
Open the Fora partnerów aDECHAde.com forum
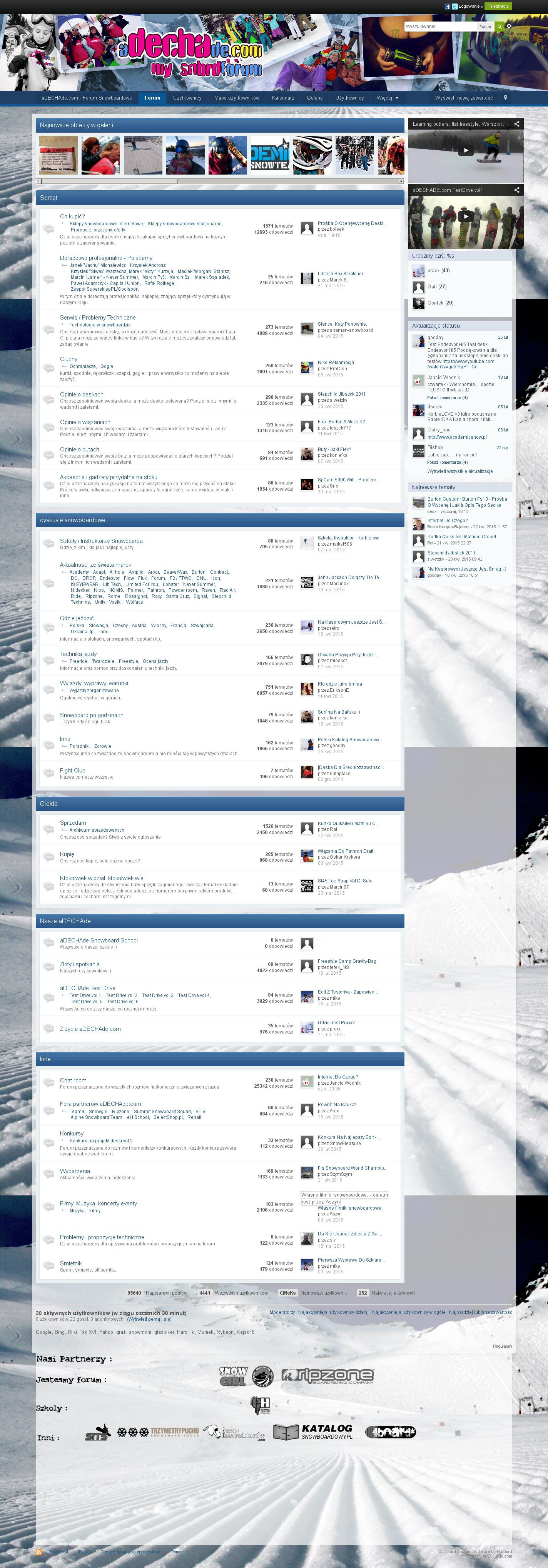(100, 1104)
